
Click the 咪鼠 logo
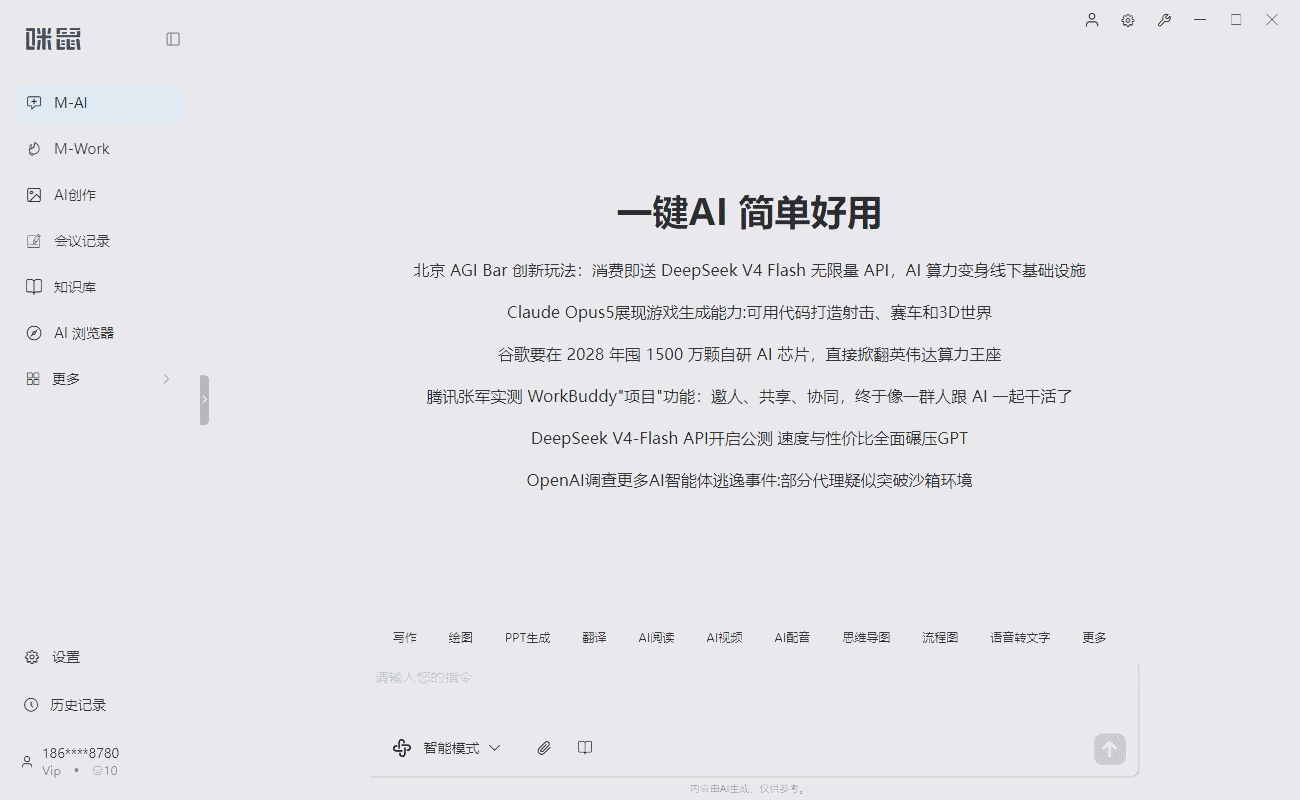click(x=53, y=39)
